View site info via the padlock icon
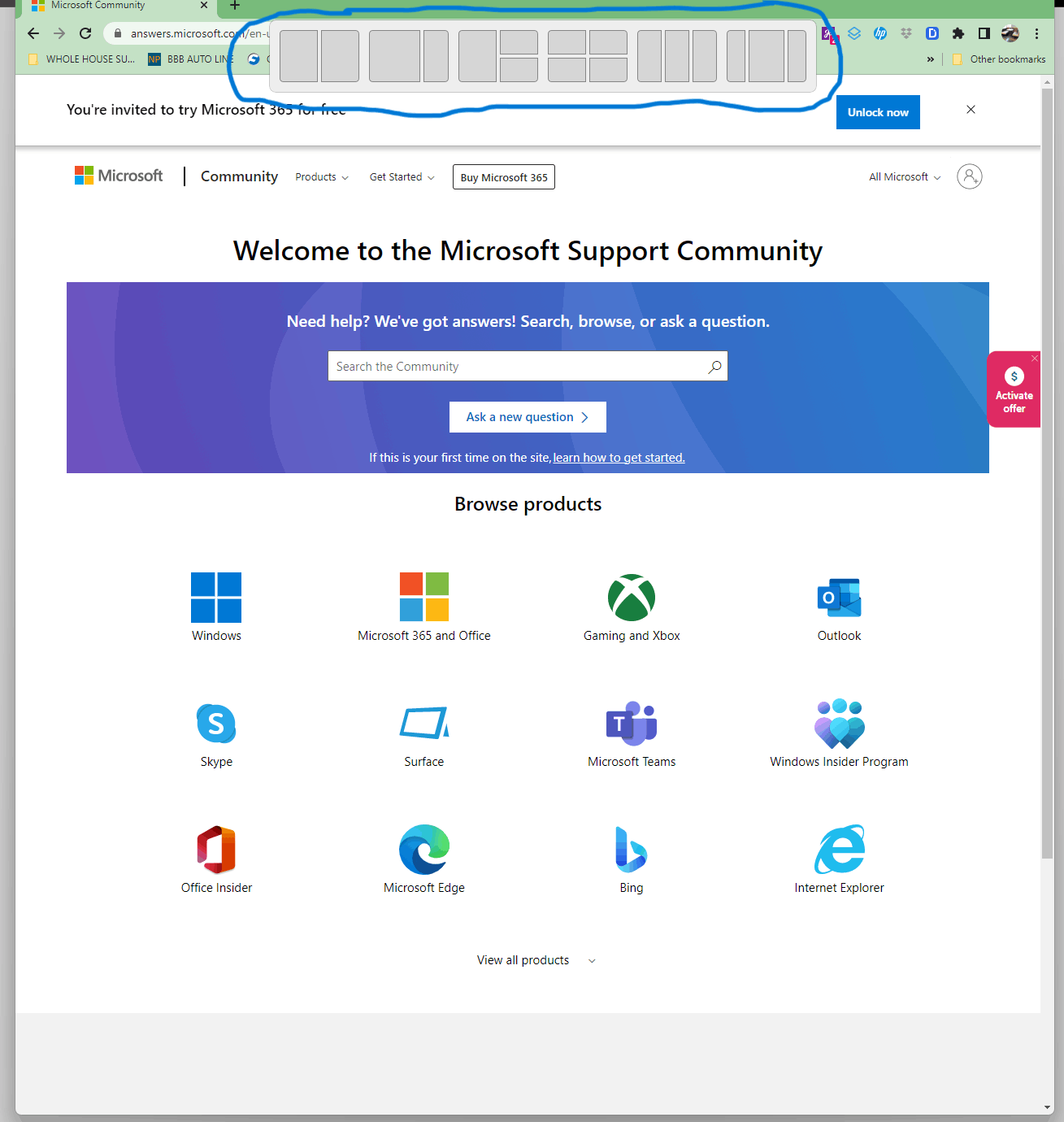Image resolution: width=1064 pixels, height=1122 pixels. pos(117,33)
